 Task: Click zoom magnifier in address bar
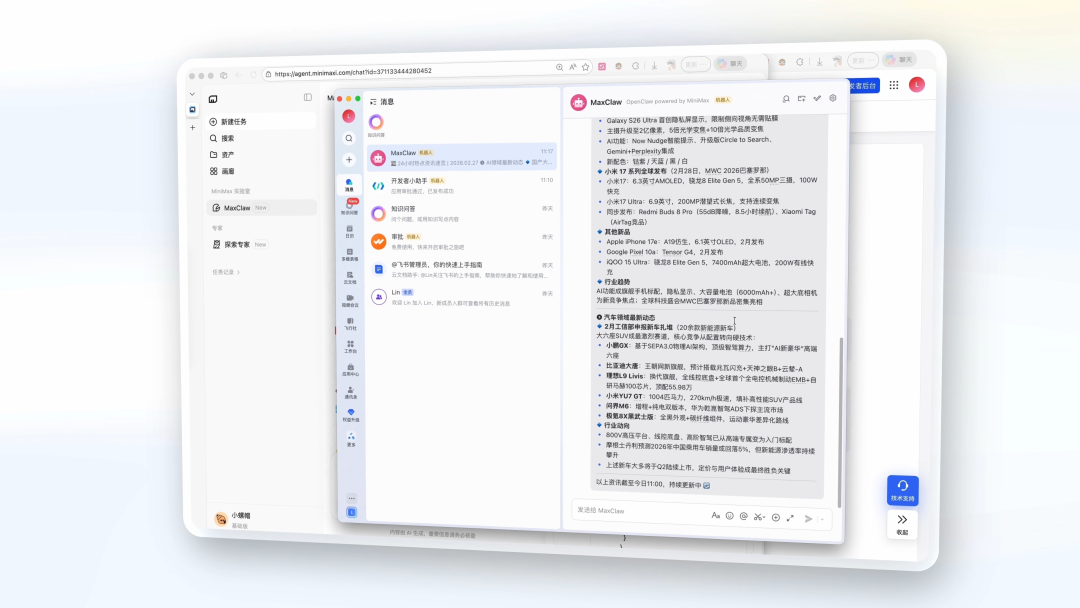559,67
